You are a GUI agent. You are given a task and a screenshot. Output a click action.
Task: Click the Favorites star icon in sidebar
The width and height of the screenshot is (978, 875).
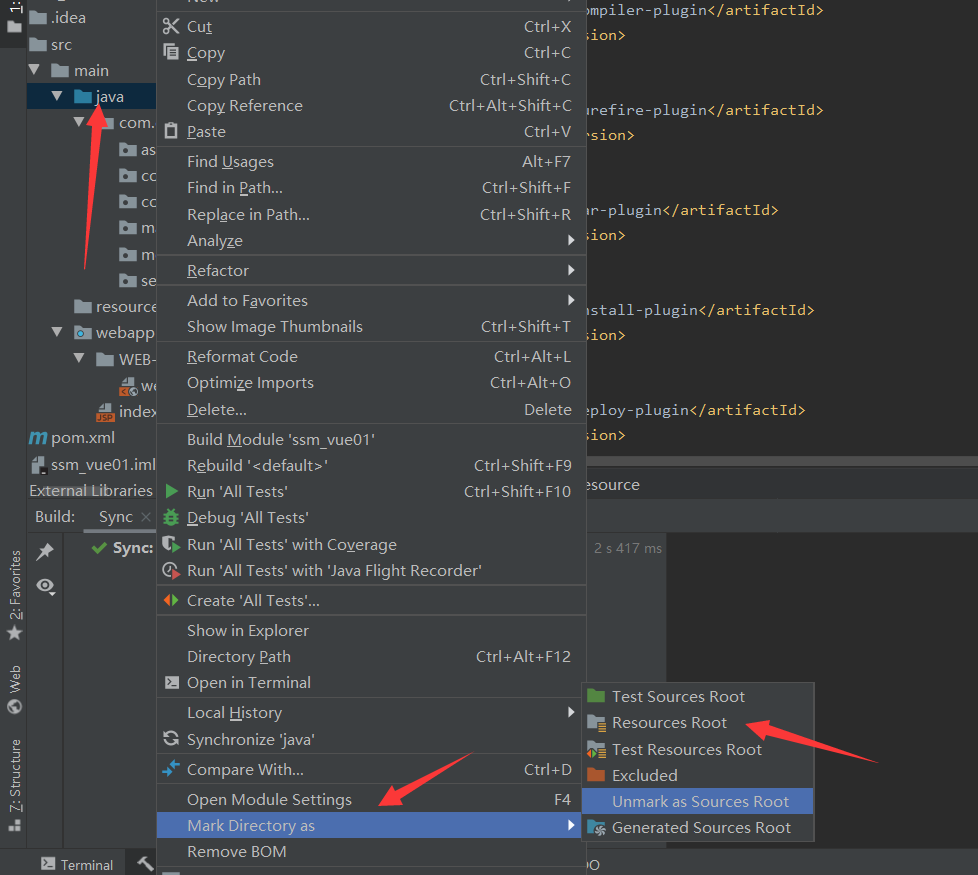[x=14, y=634]
